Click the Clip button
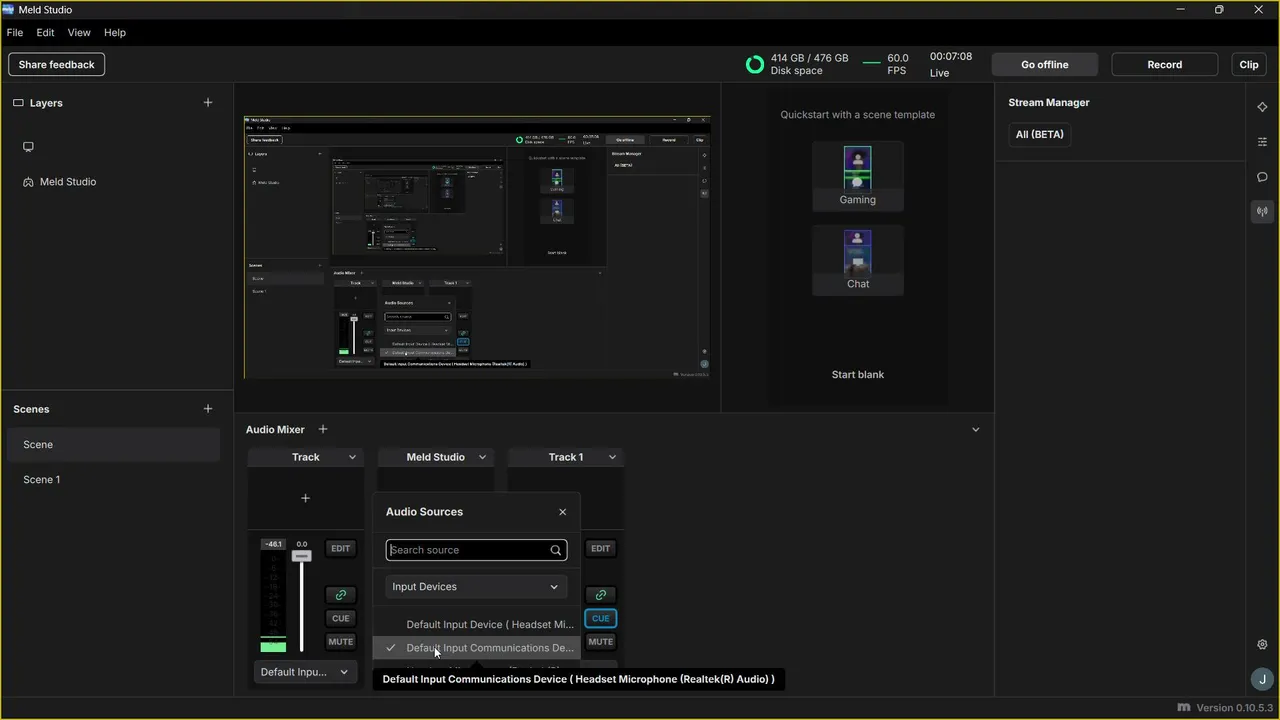This screenshot has height=720, width=1280. pyautogui.click(x=1249, y=65)
